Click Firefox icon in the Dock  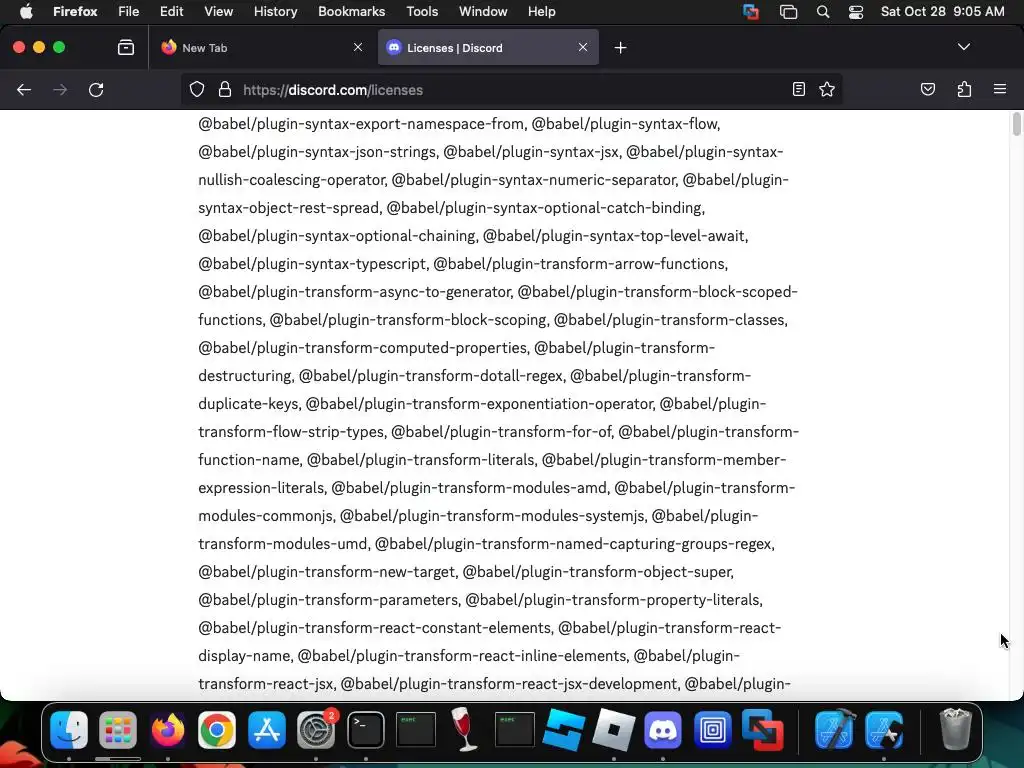click(168, 729)
